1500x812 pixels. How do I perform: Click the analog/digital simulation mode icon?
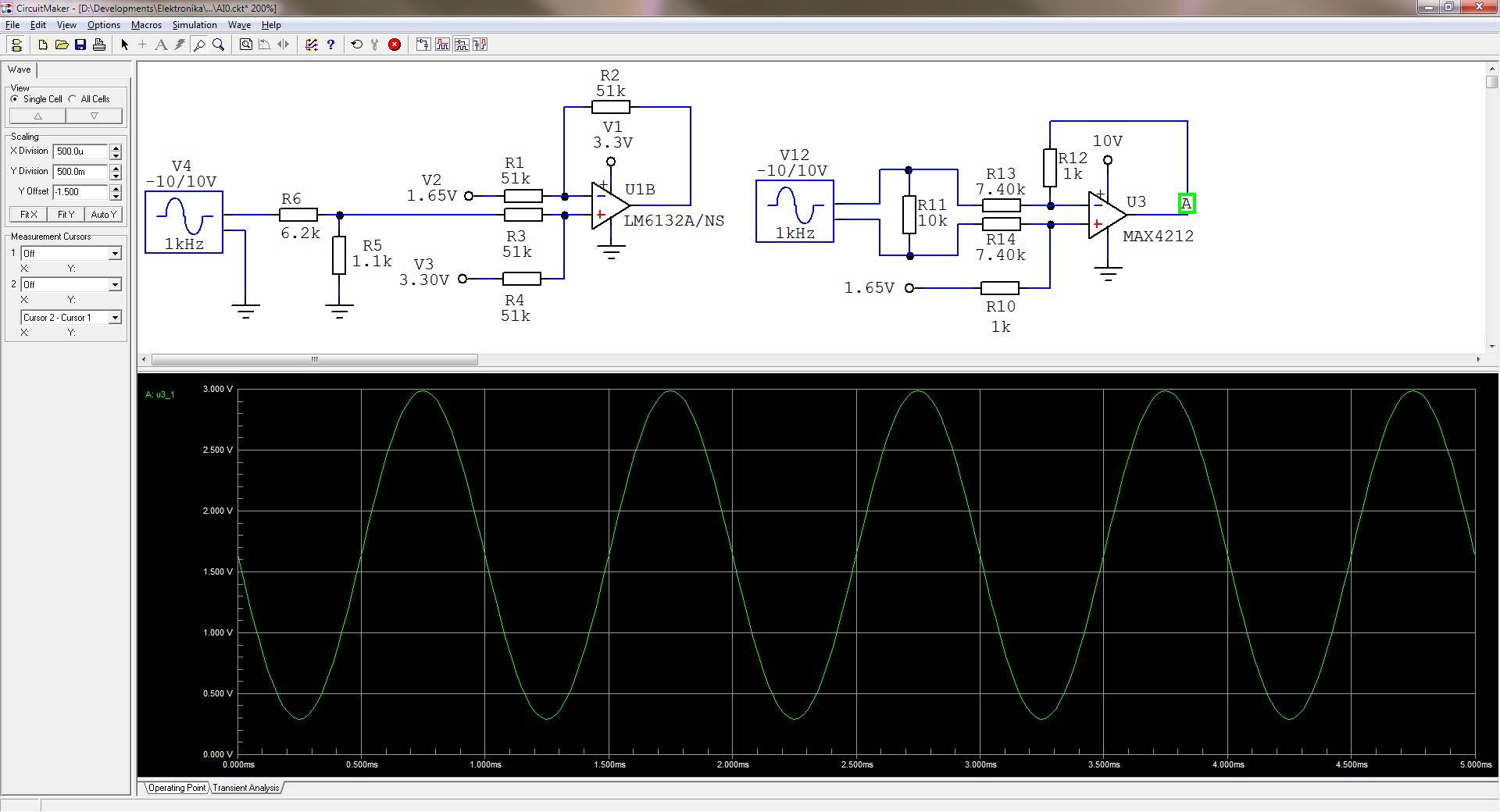coord(312,45)
